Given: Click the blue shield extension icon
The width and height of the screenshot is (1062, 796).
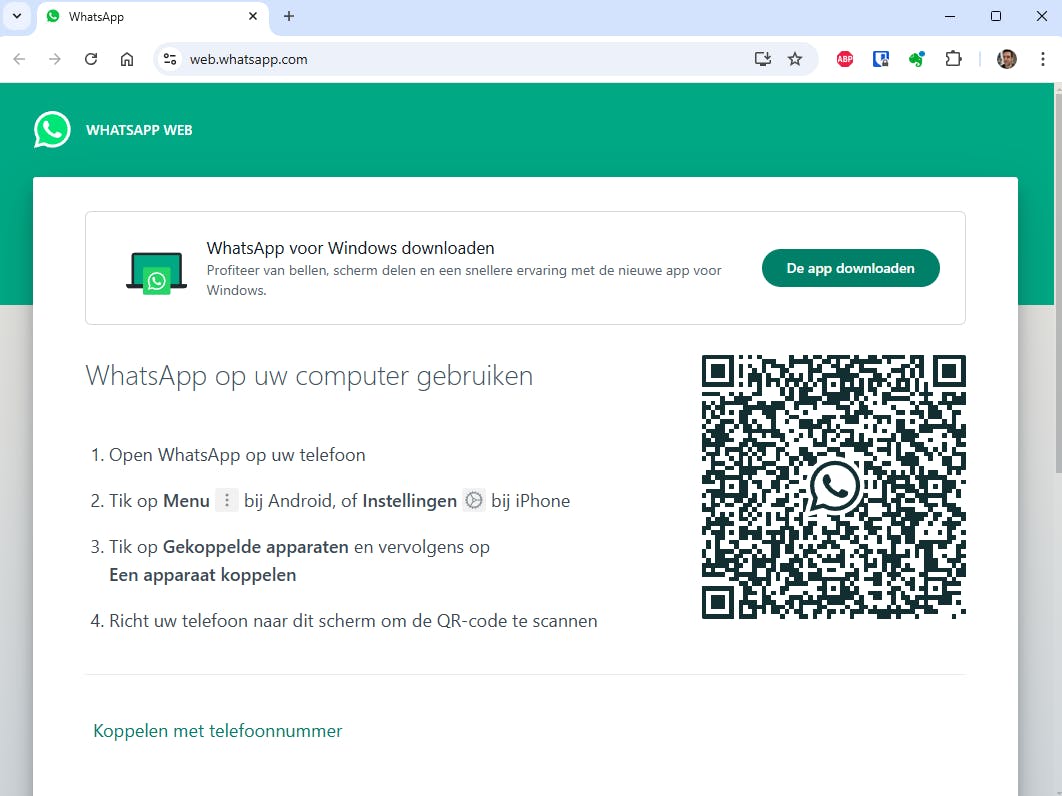Looking at the screenshot, I should (880, 60).
